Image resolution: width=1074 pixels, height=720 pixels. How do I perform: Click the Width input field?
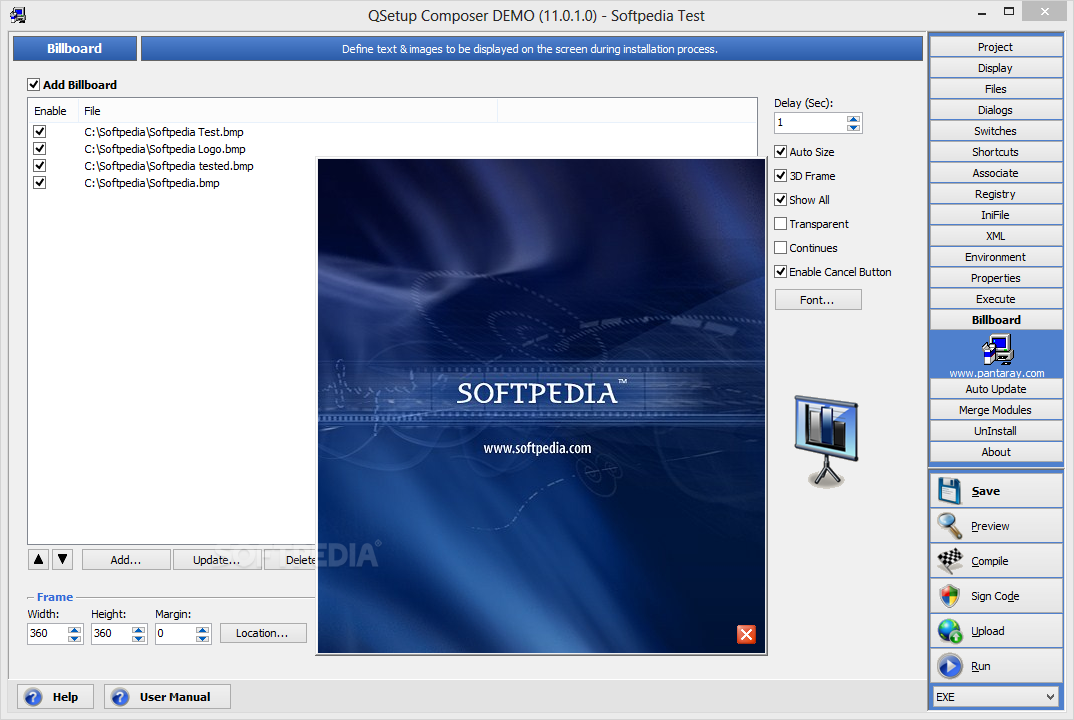48,634
